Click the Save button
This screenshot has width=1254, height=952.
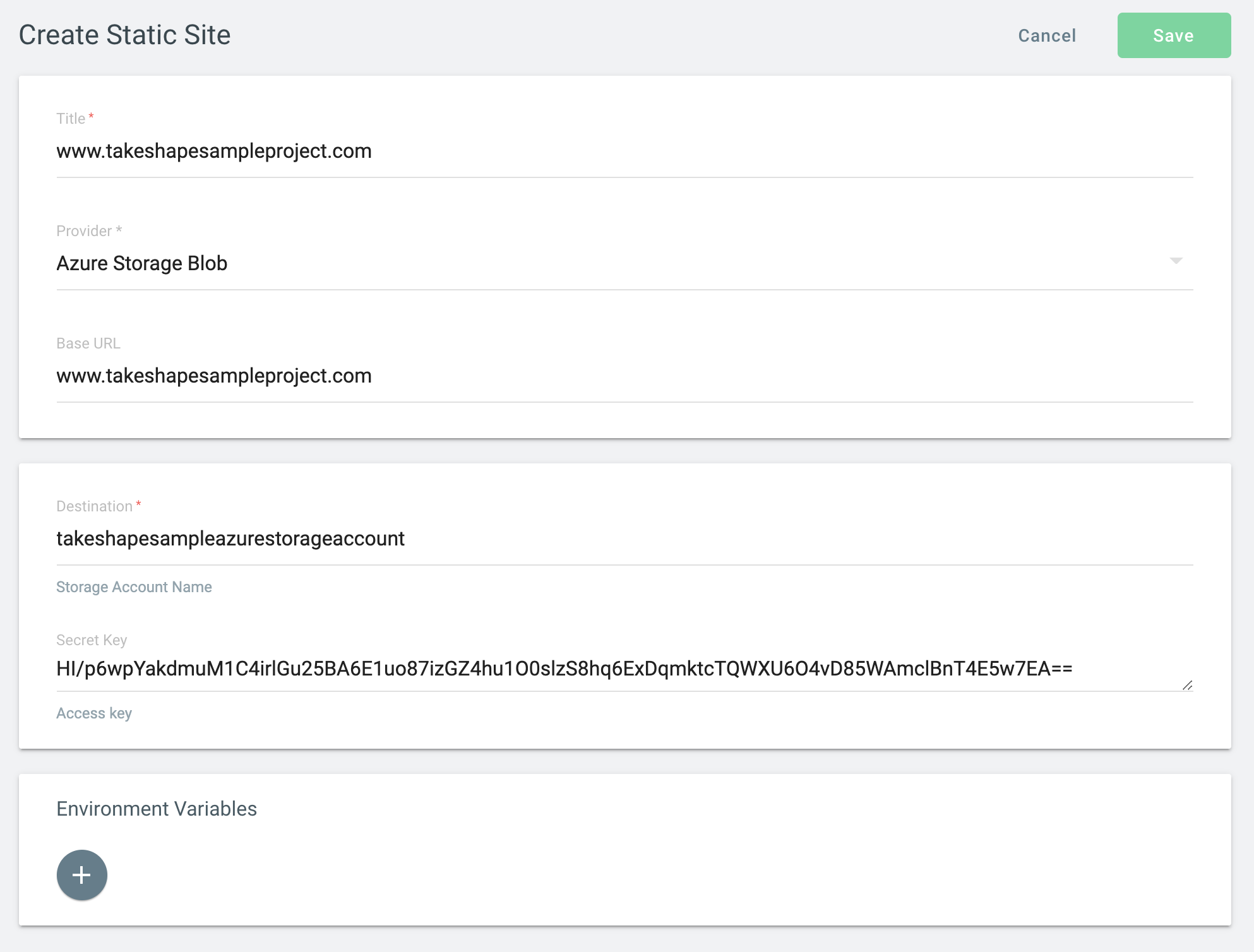tap(1174, 35)
